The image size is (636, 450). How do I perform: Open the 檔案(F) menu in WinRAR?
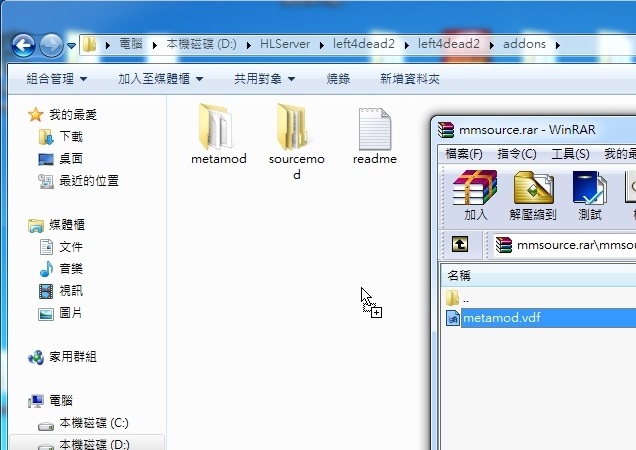click(x=464, y=154)
